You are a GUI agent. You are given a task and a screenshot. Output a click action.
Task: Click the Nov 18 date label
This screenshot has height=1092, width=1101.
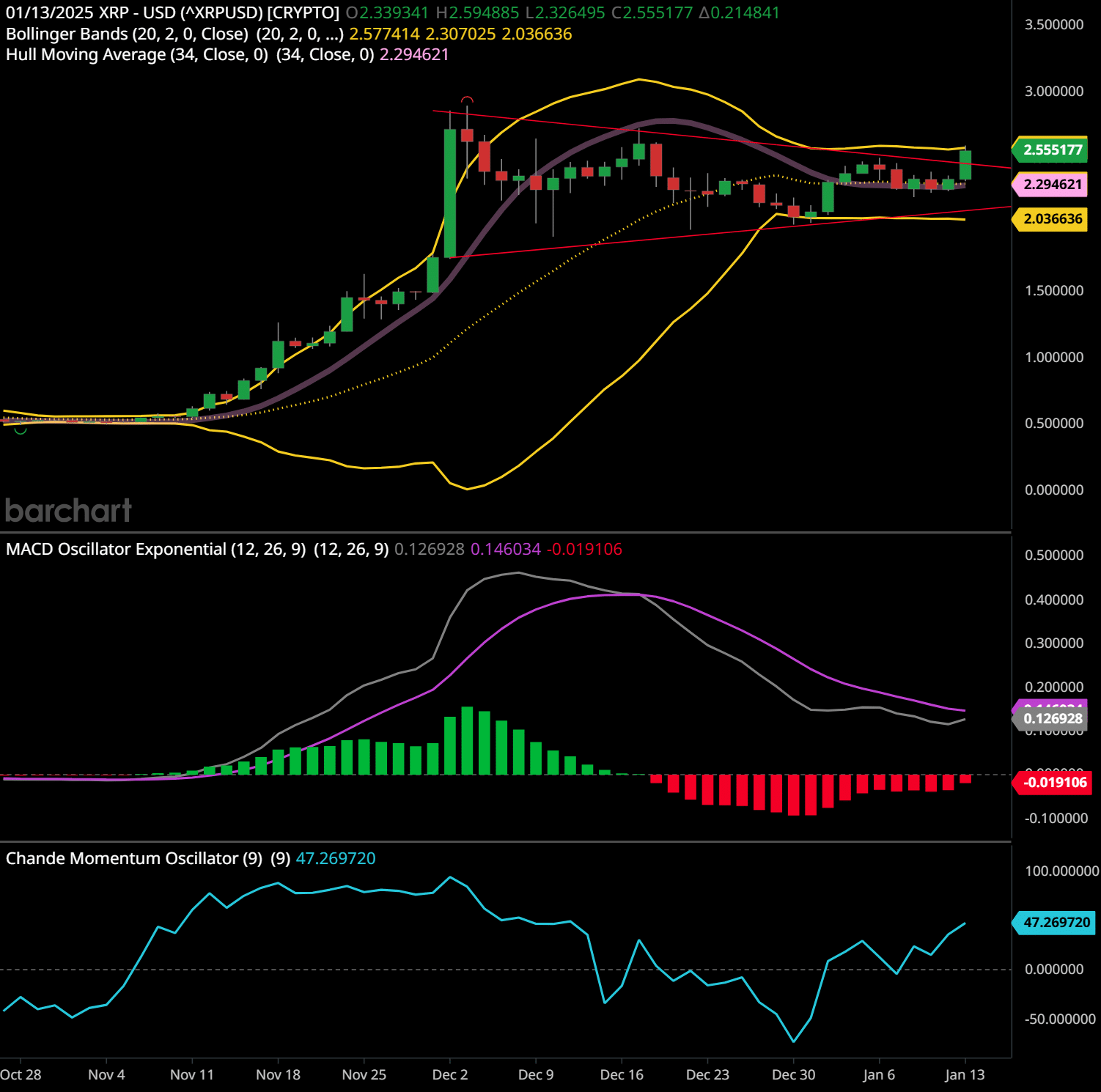pos(278,1075)
